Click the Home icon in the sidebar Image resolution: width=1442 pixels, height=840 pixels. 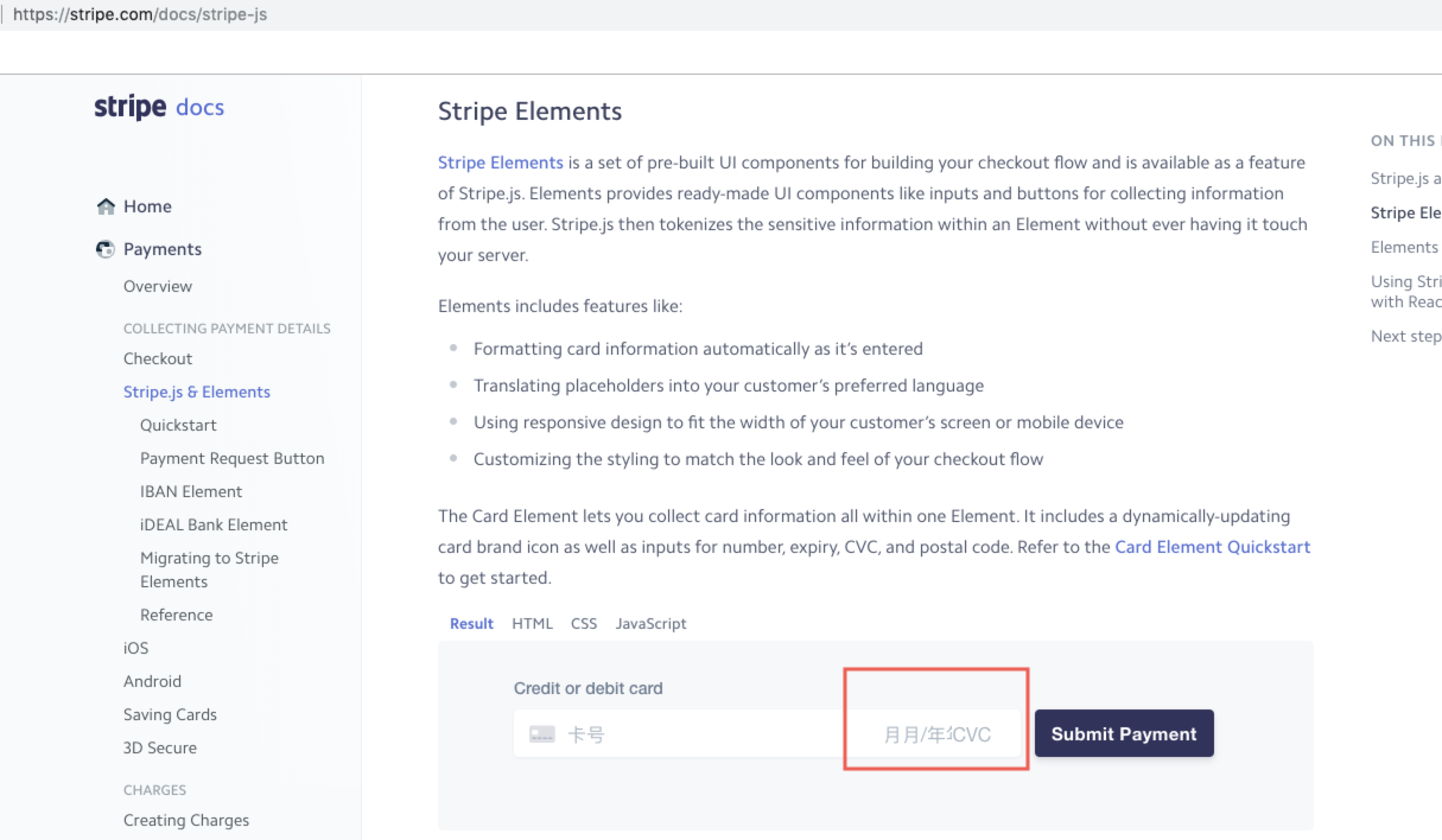tap(106, 206)
